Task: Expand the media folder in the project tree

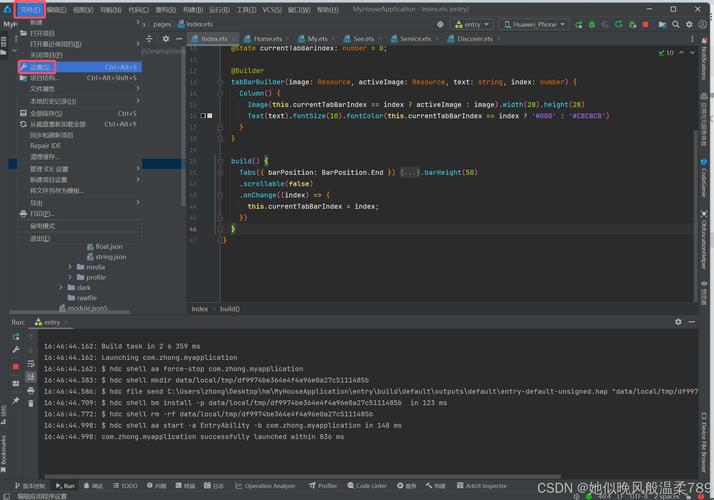Action: pos(70,267)
